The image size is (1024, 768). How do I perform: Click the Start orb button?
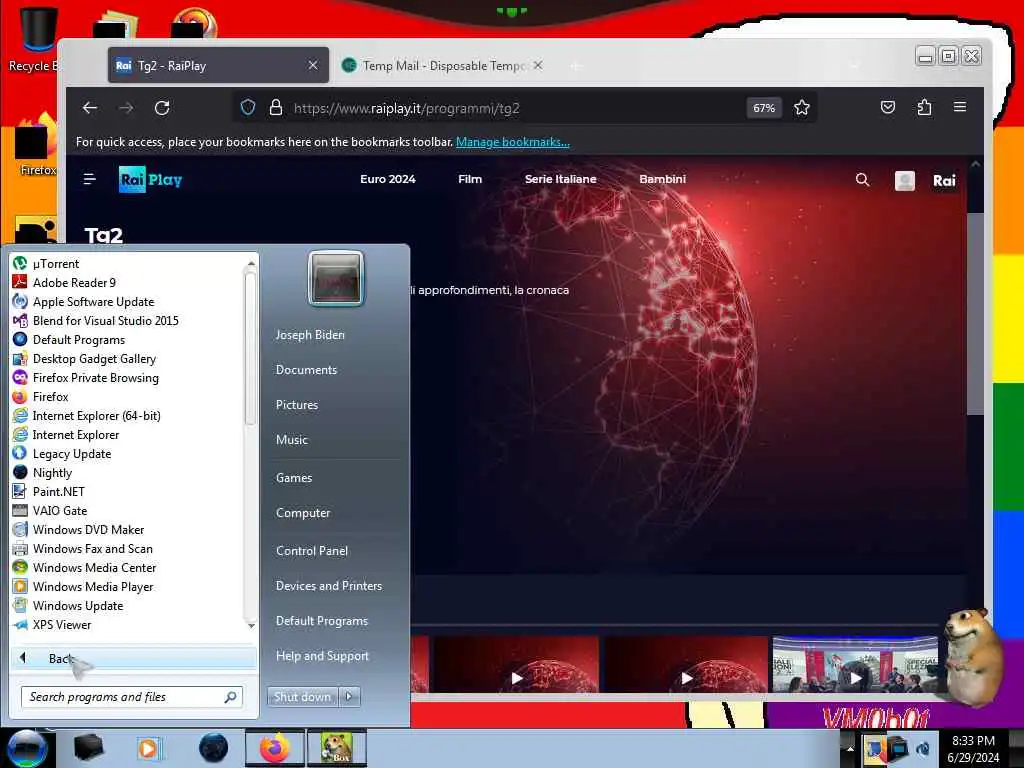(x=26, y=748)
